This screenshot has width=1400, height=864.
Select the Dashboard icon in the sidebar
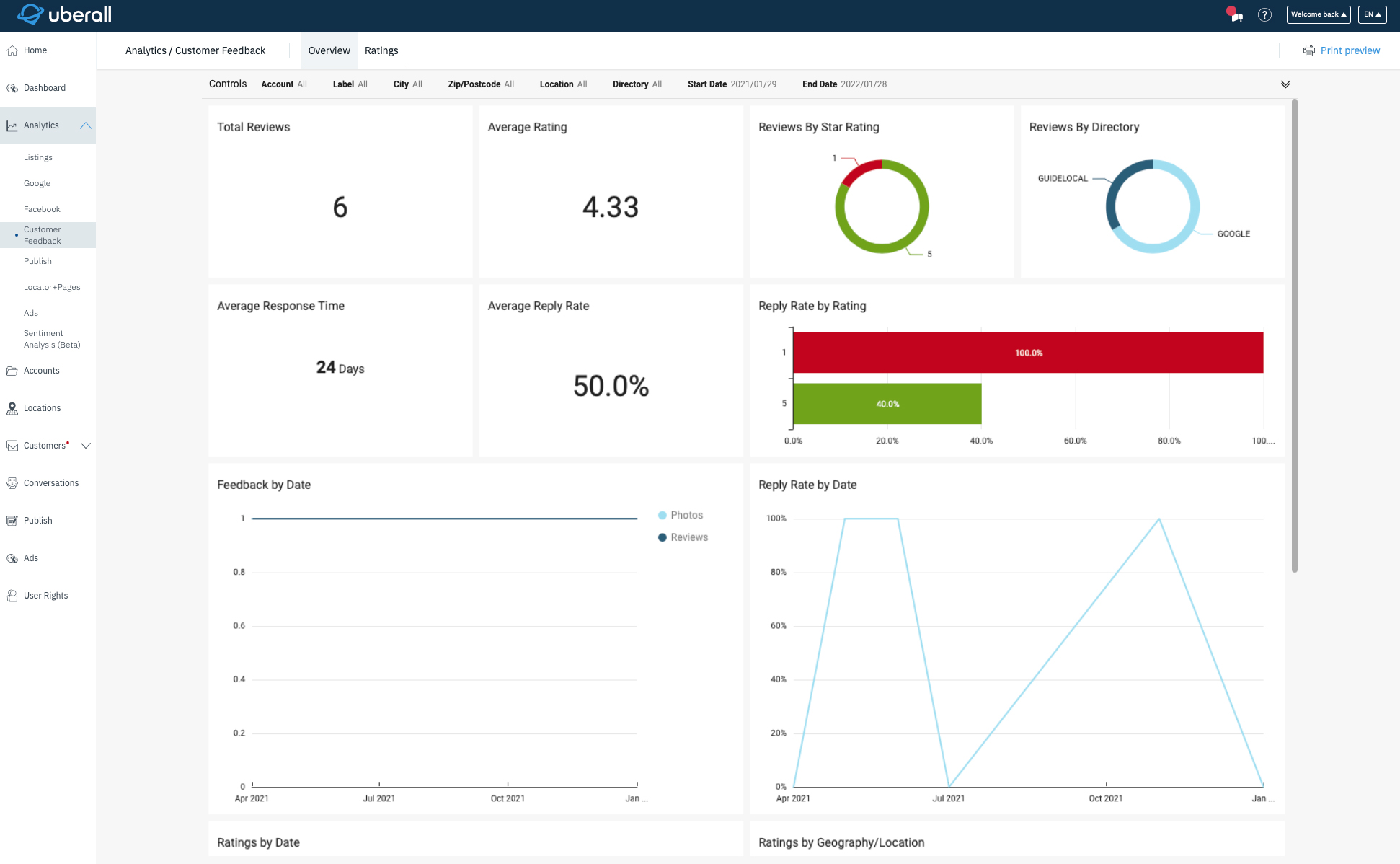[12, 87]
